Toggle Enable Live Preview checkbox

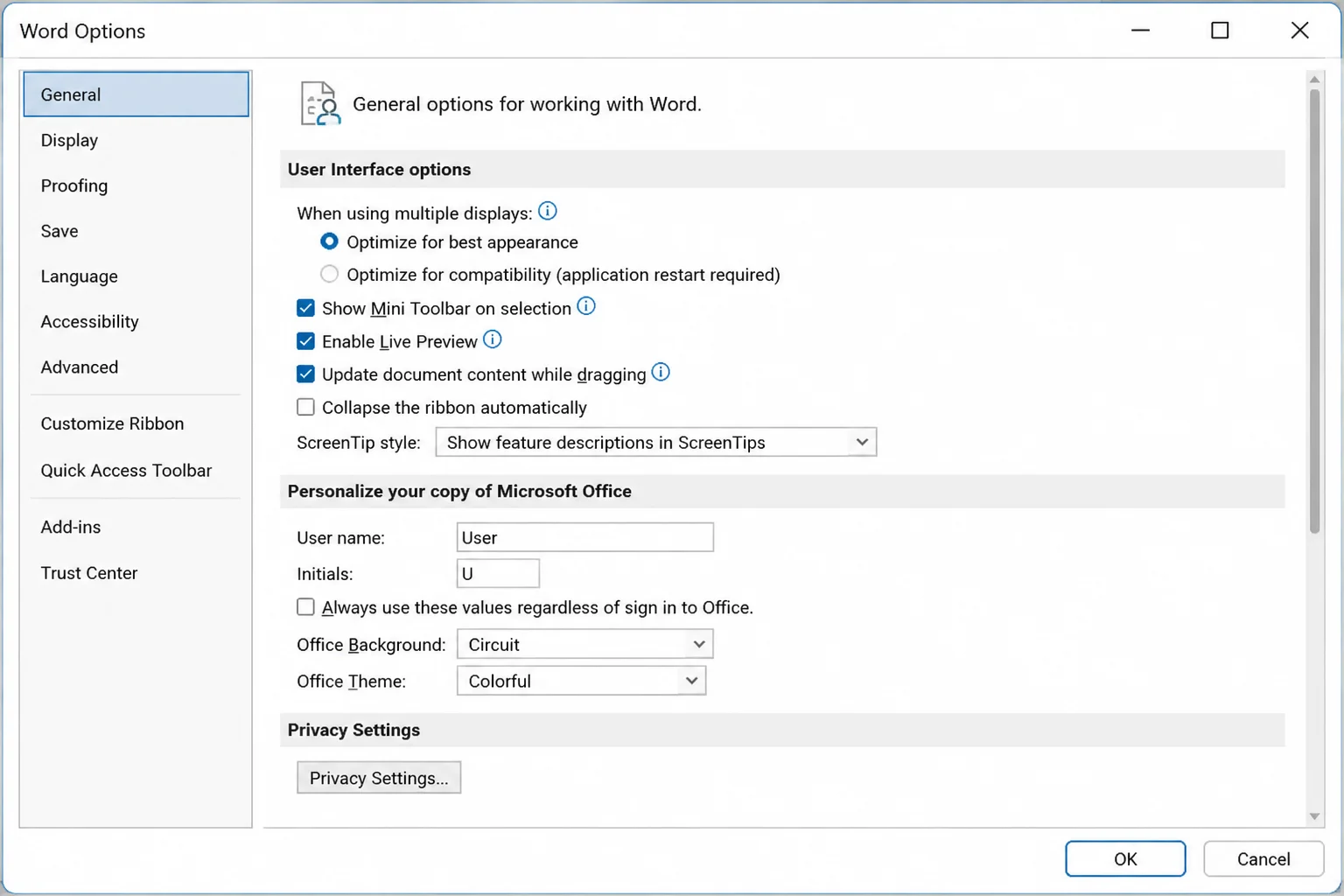point(305,341)
